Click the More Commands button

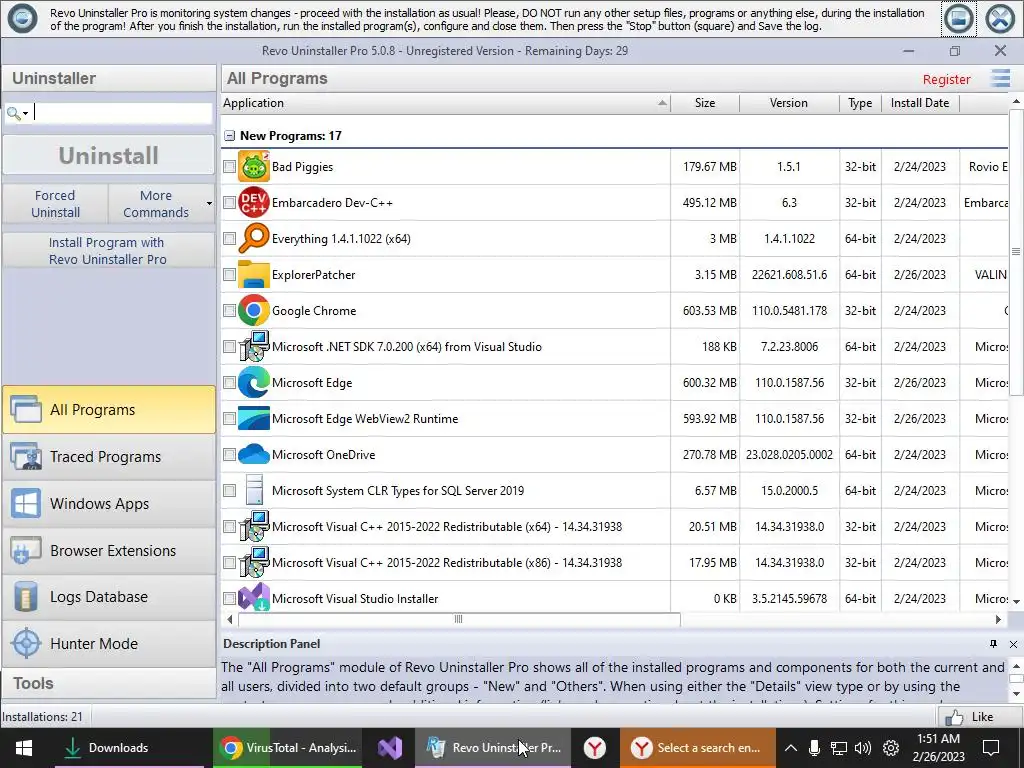[155, 204]
